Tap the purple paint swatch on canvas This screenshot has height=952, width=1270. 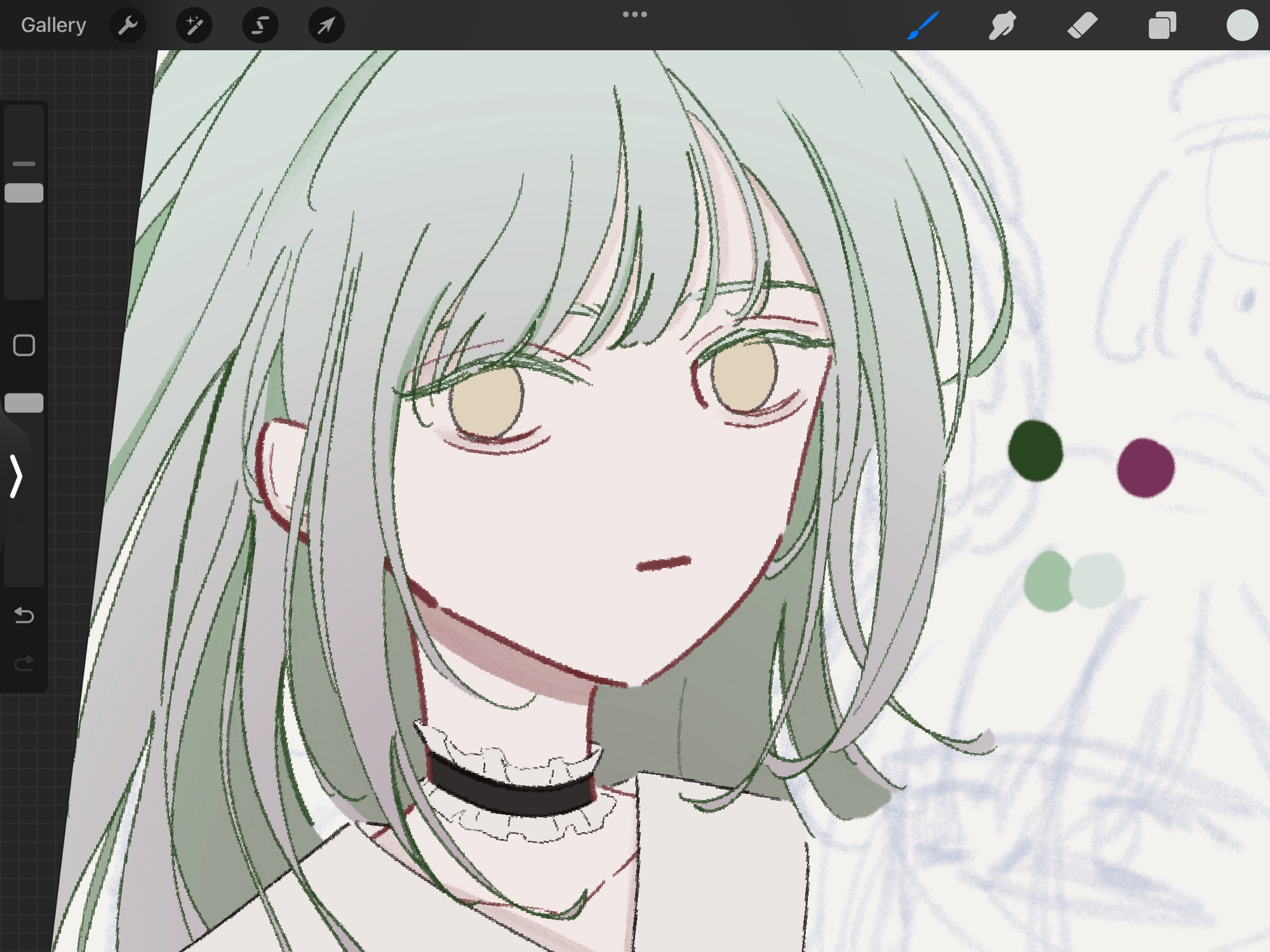[1146, 468]
